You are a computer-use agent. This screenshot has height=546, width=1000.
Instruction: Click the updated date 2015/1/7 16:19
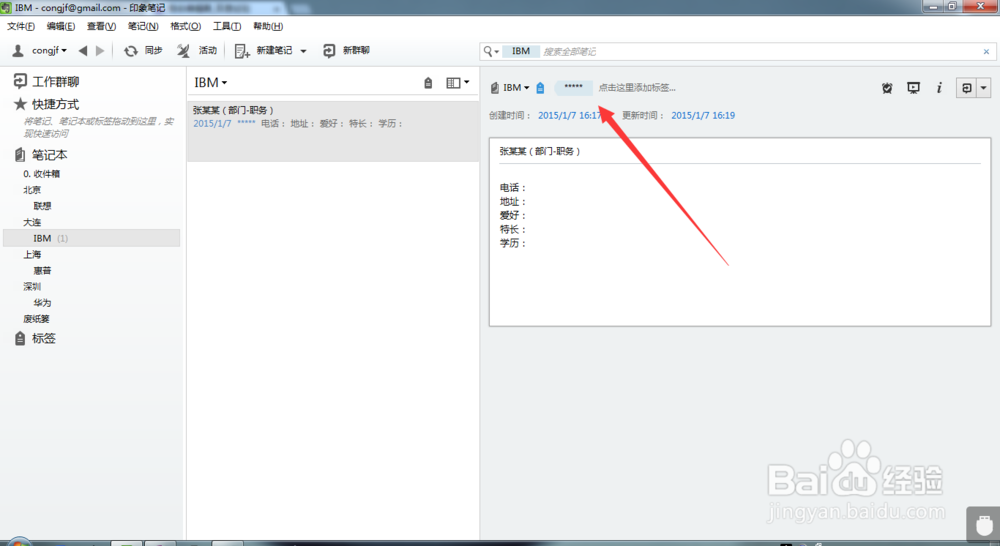703,115
